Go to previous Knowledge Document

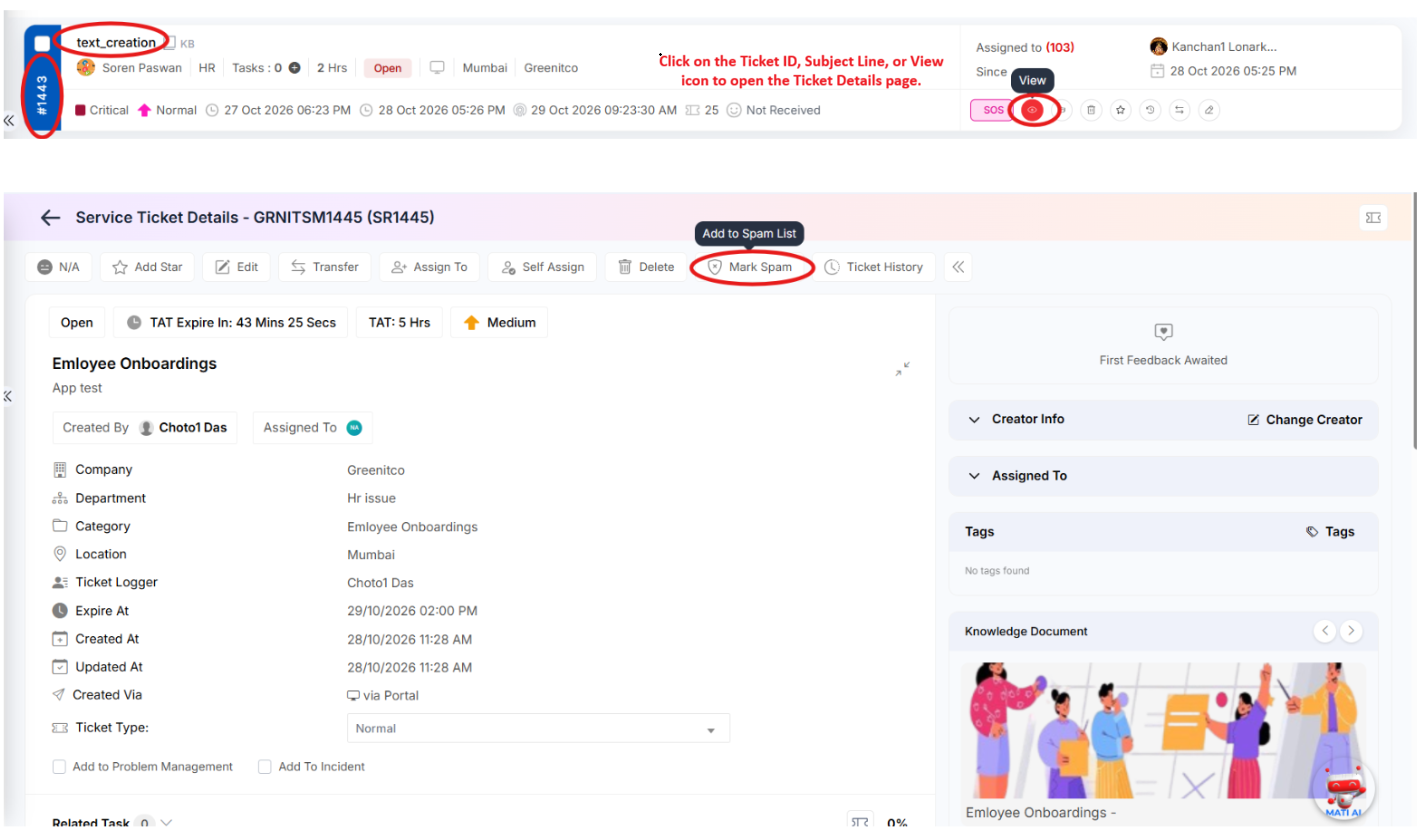click(1325, 631)
